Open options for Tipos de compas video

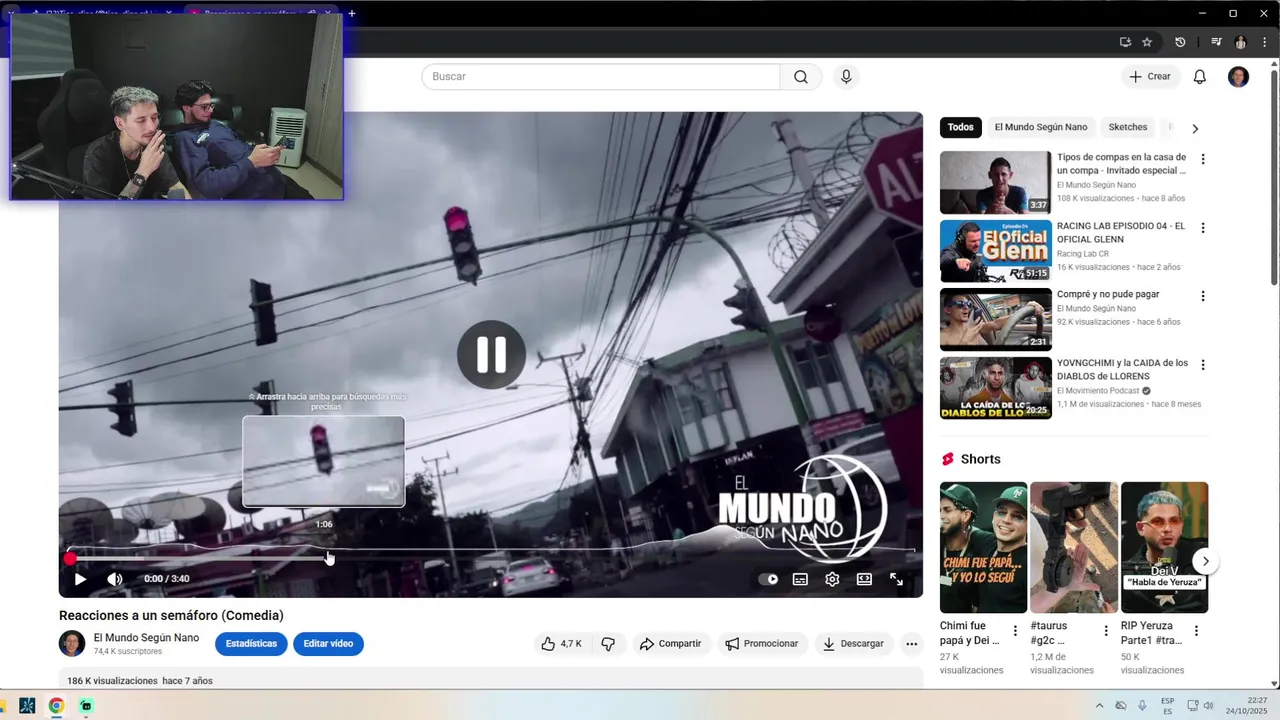pos(1203,159)
